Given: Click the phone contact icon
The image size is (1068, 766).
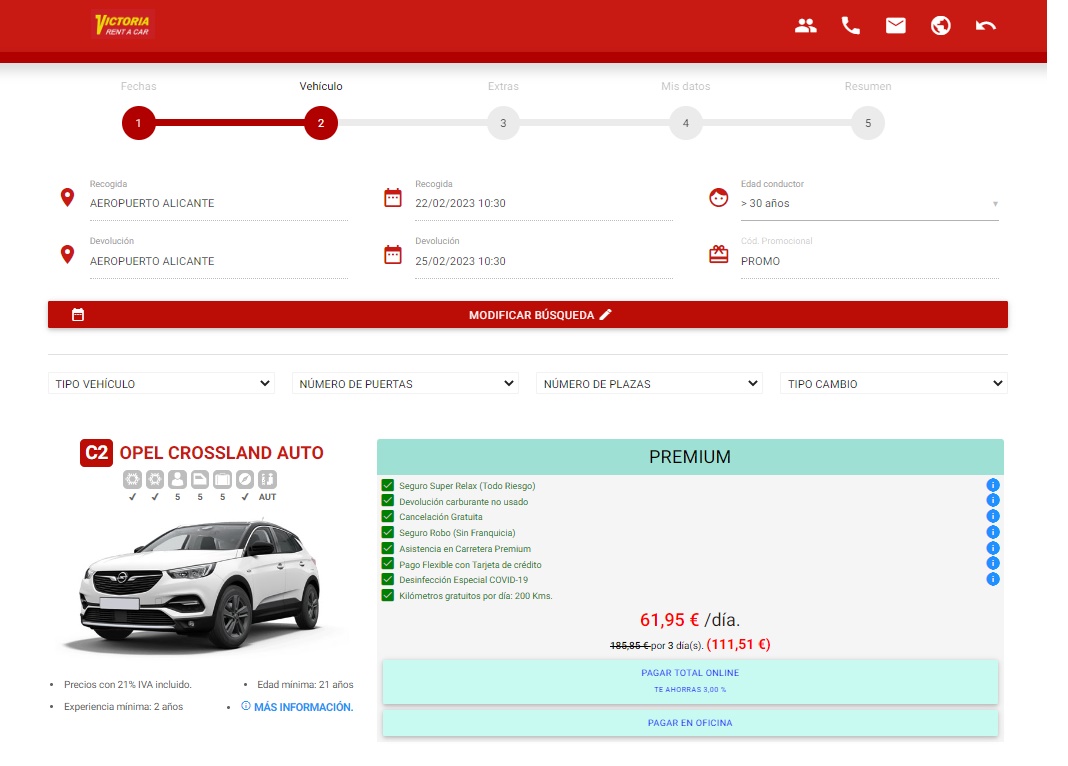Looking at the screenshot, I should 851,26.
